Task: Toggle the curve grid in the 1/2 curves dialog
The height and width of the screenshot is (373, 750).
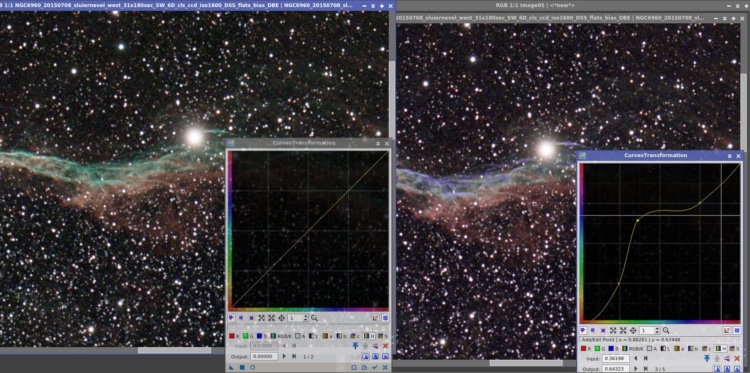Action: click(x=386, y=318)
